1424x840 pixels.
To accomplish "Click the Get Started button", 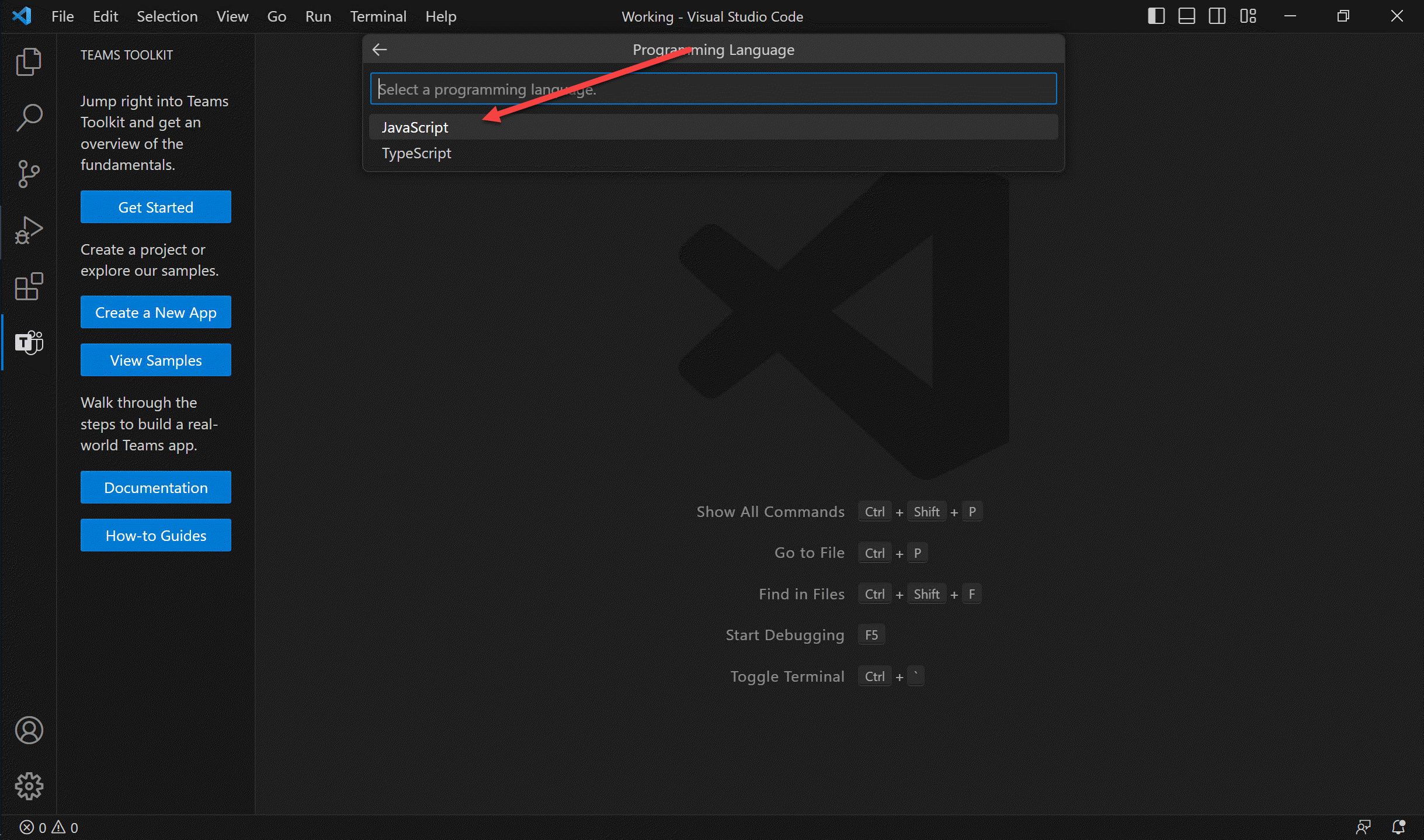I will point(156,207).
